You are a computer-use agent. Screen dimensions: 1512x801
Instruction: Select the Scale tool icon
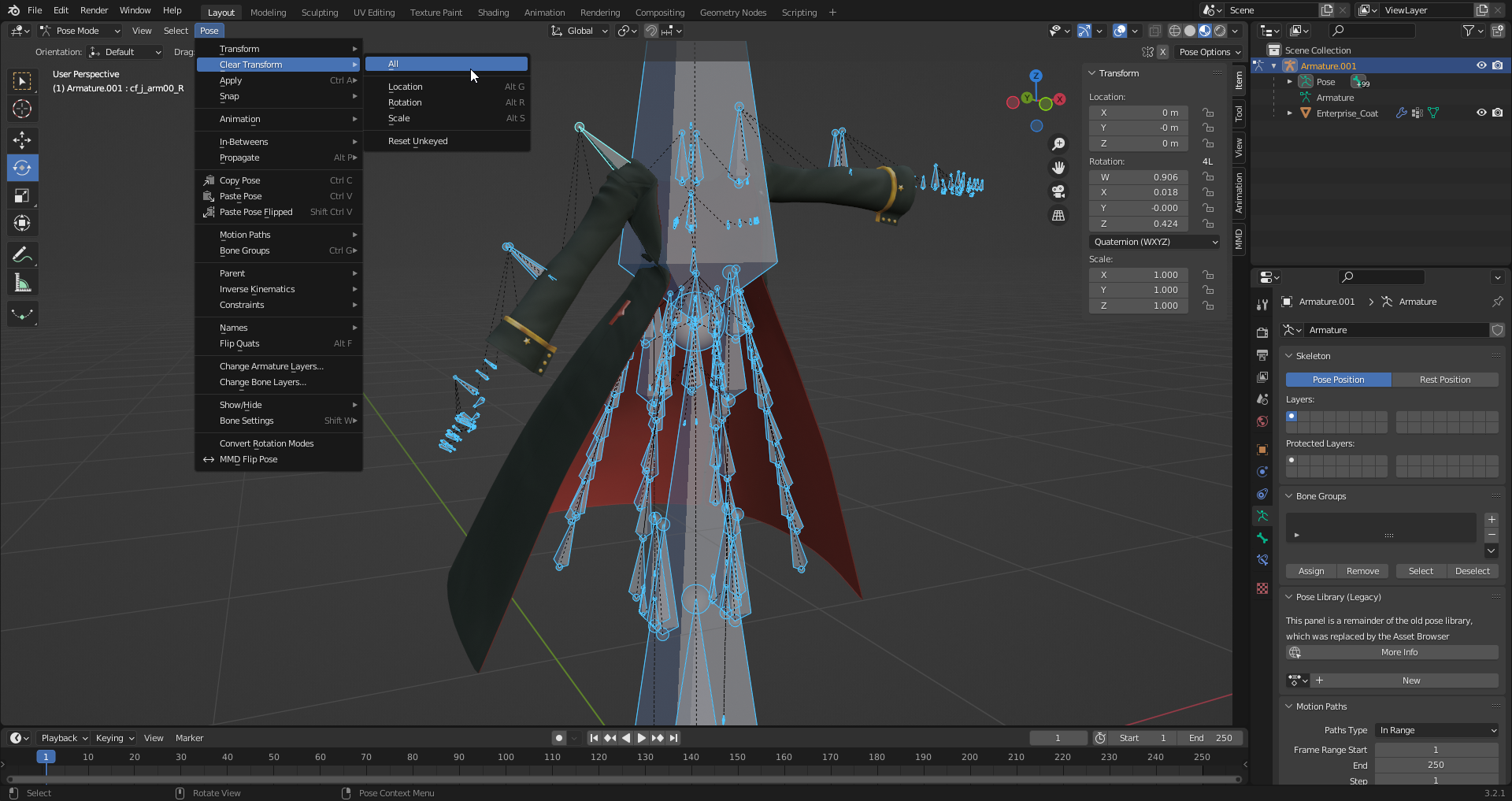coord(22,195)
